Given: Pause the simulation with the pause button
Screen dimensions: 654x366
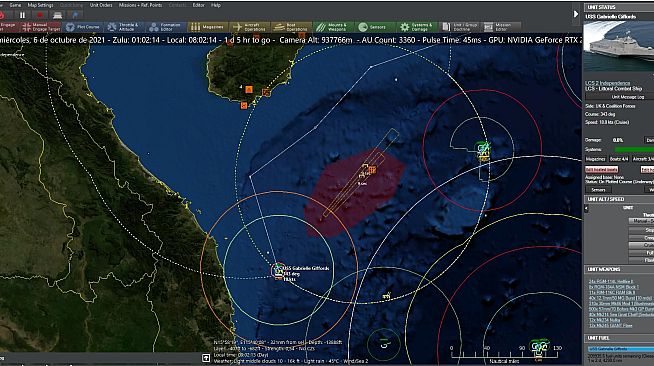Looking at the screenshot, I should [x=23, y=15].
